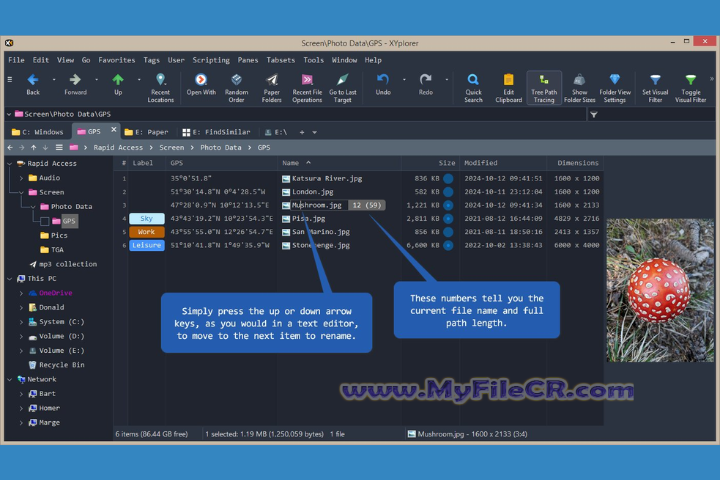
Task: Open Redo dropdown arrow
Action: click(446, 79)
